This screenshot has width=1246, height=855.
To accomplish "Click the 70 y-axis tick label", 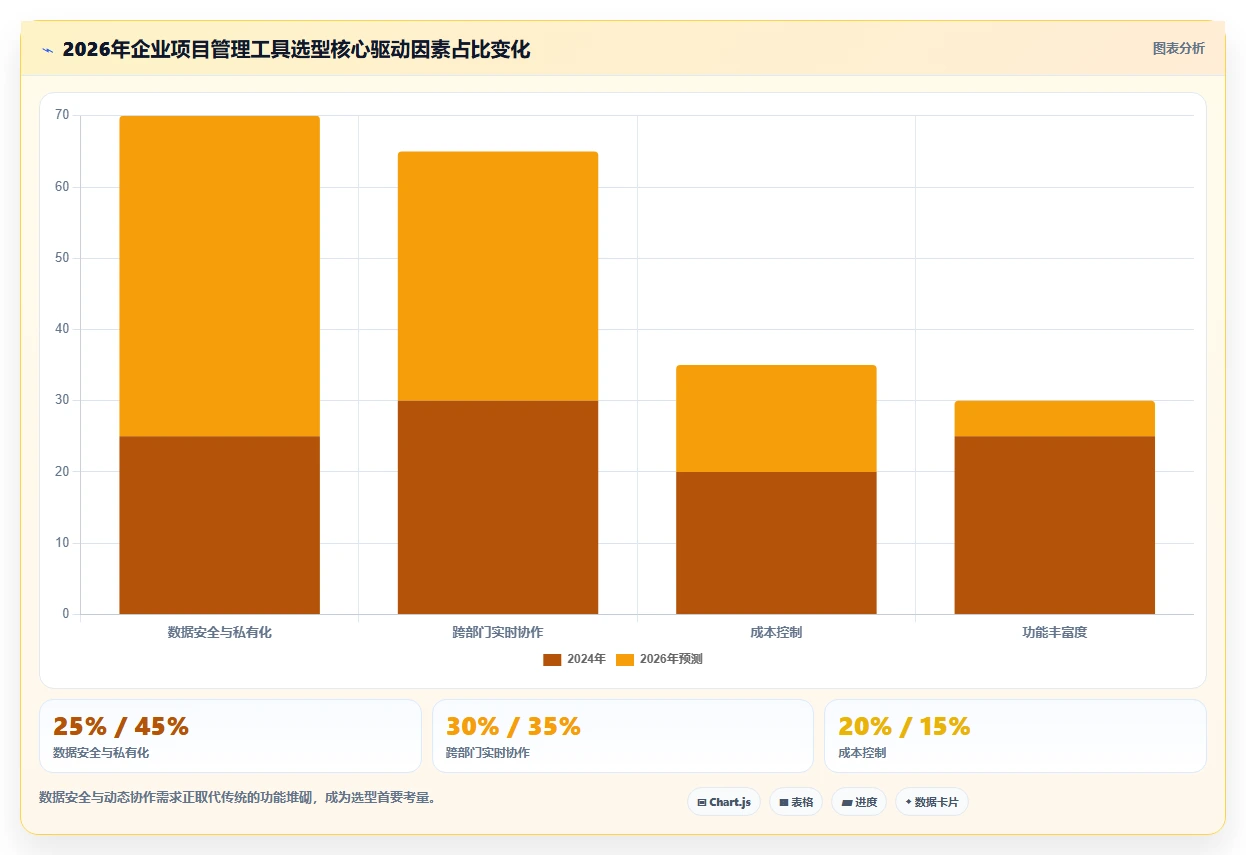I will [x=62, y=116].
